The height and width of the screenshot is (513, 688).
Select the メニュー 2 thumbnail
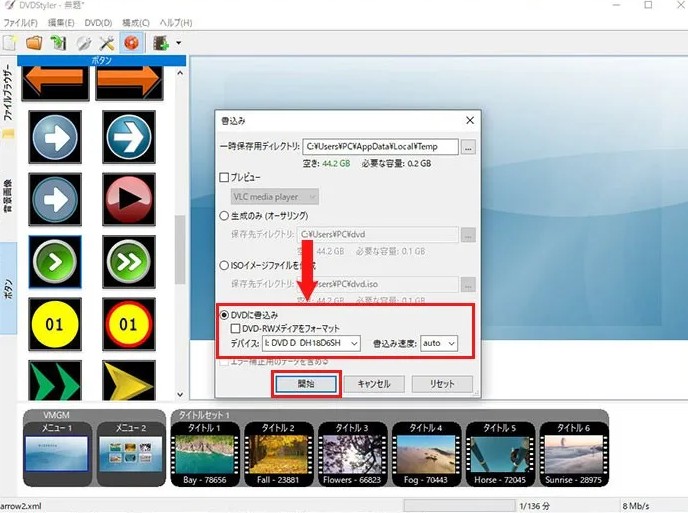pos(131,454)
